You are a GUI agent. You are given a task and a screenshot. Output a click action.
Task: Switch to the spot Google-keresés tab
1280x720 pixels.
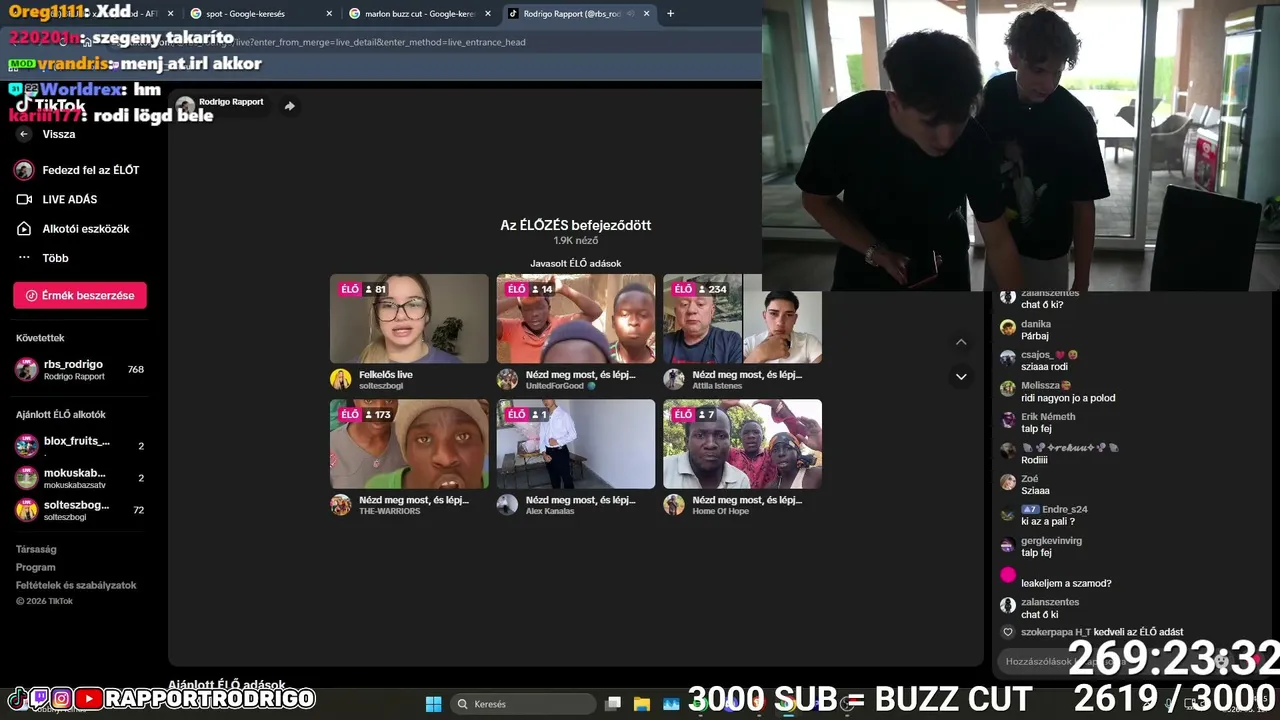click(259, 14)
